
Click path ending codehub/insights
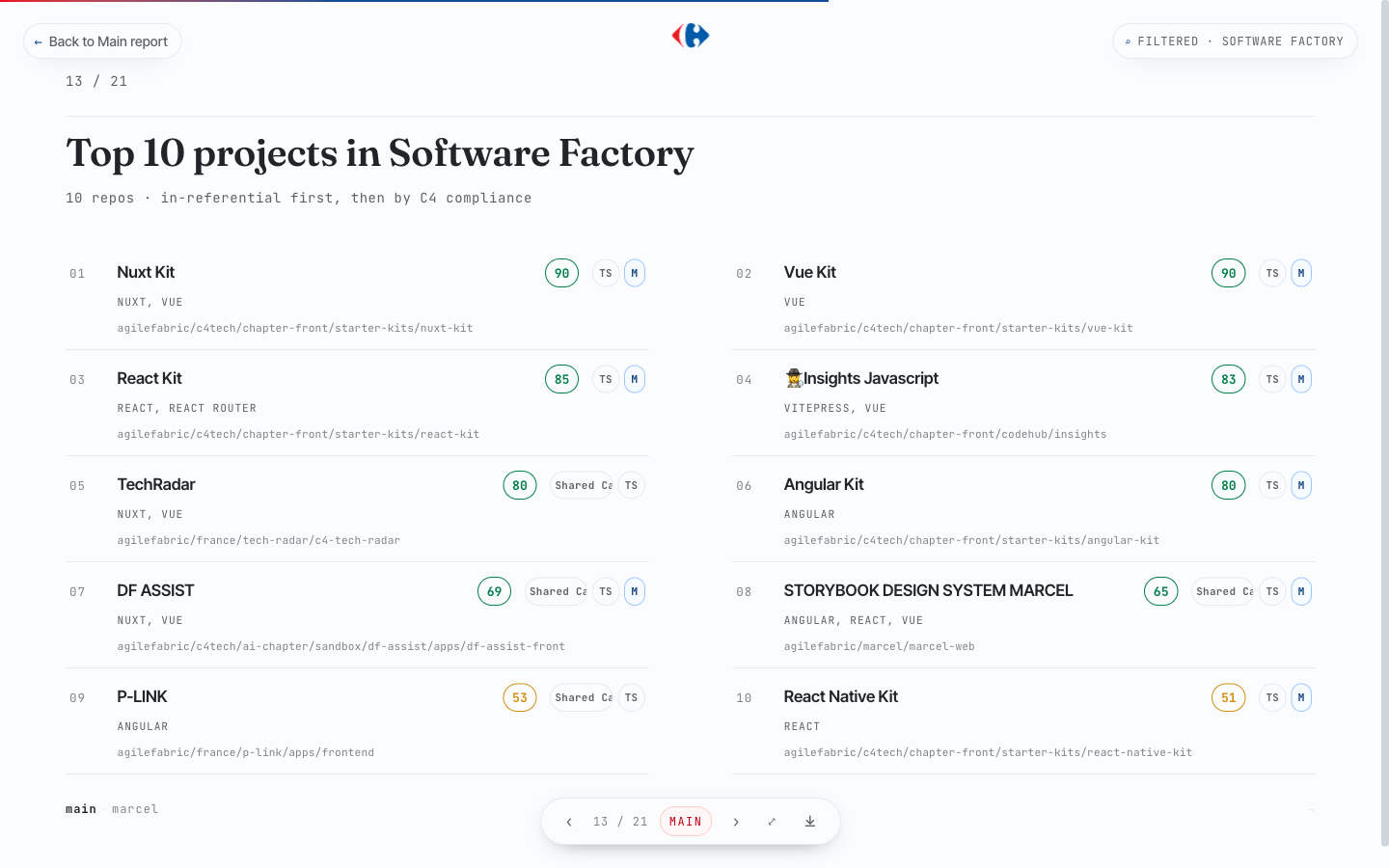point(945,434)
